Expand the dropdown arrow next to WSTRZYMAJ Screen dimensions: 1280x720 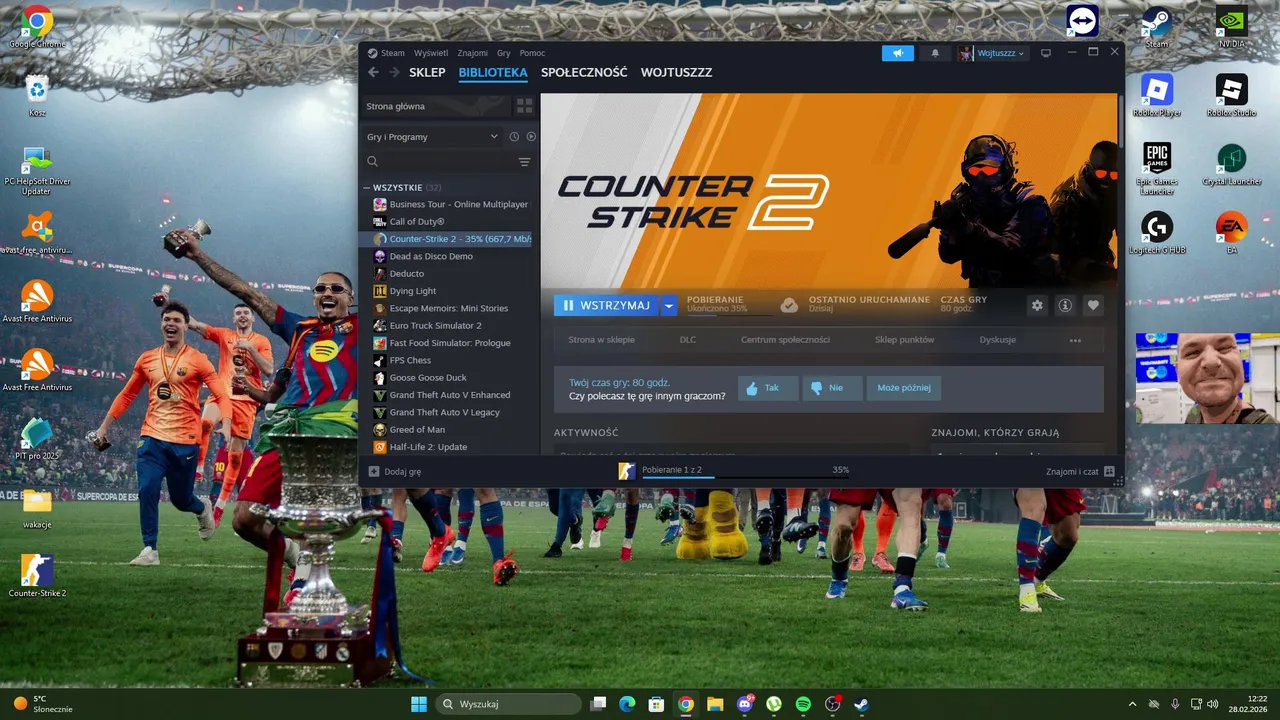point(669,305)
